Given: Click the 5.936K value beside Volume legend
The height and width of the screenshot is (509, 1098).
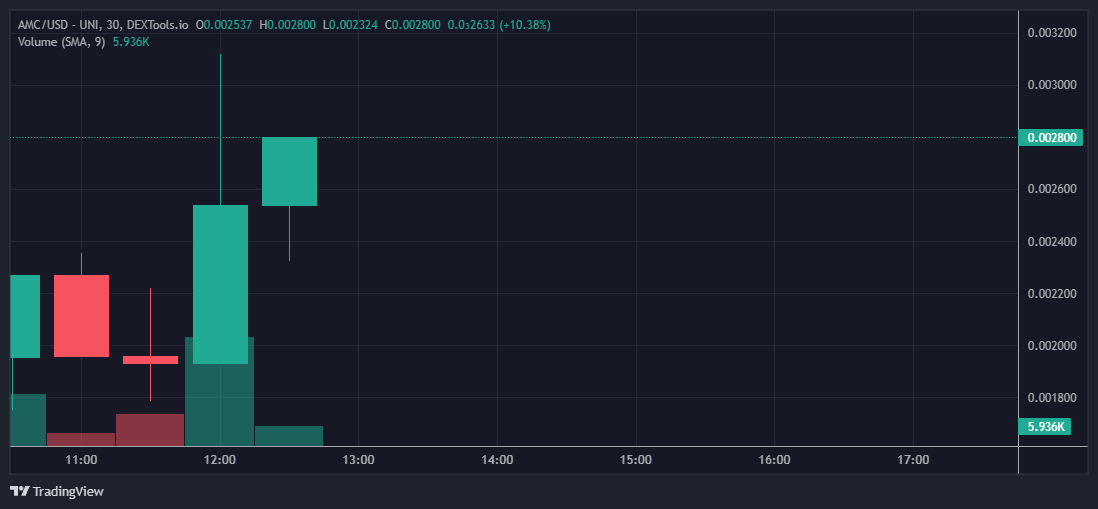Looking at the screenshot, I should (x=131, y=42).
